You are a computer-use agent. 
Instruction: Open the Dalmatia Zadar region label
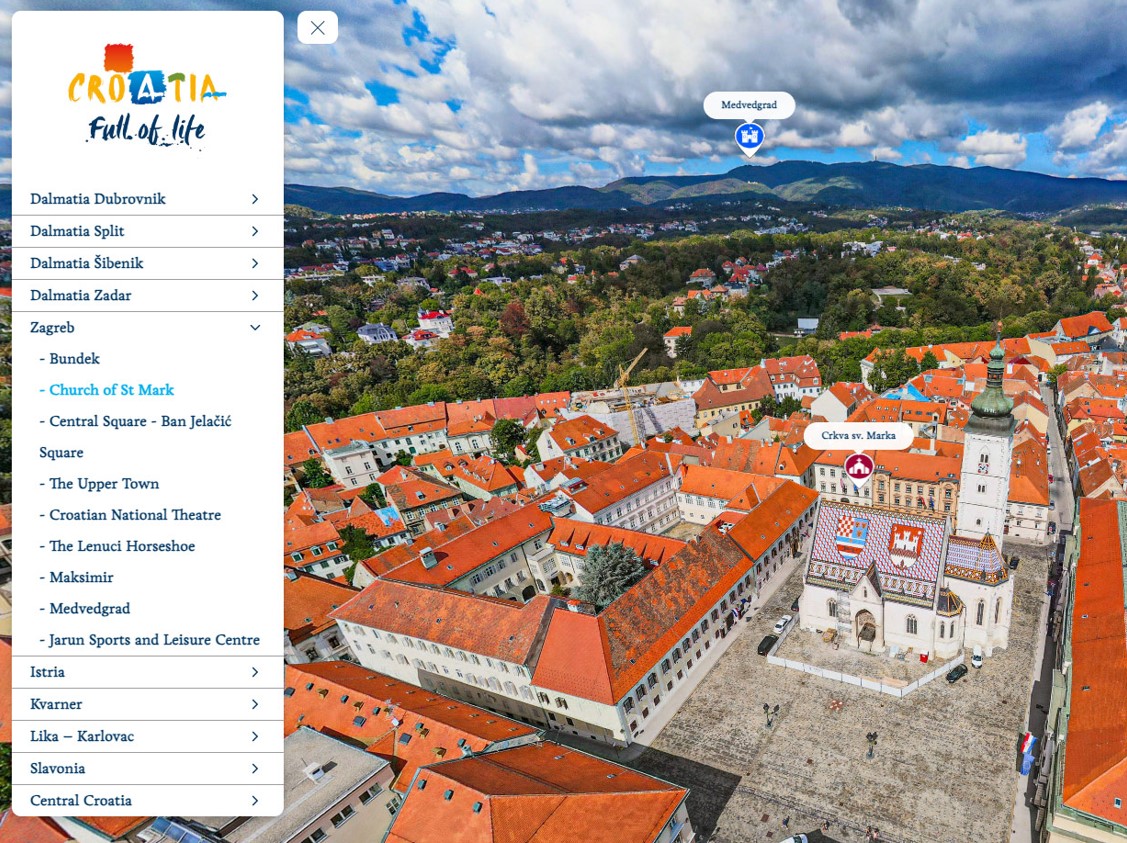click(x=80, y=295)
